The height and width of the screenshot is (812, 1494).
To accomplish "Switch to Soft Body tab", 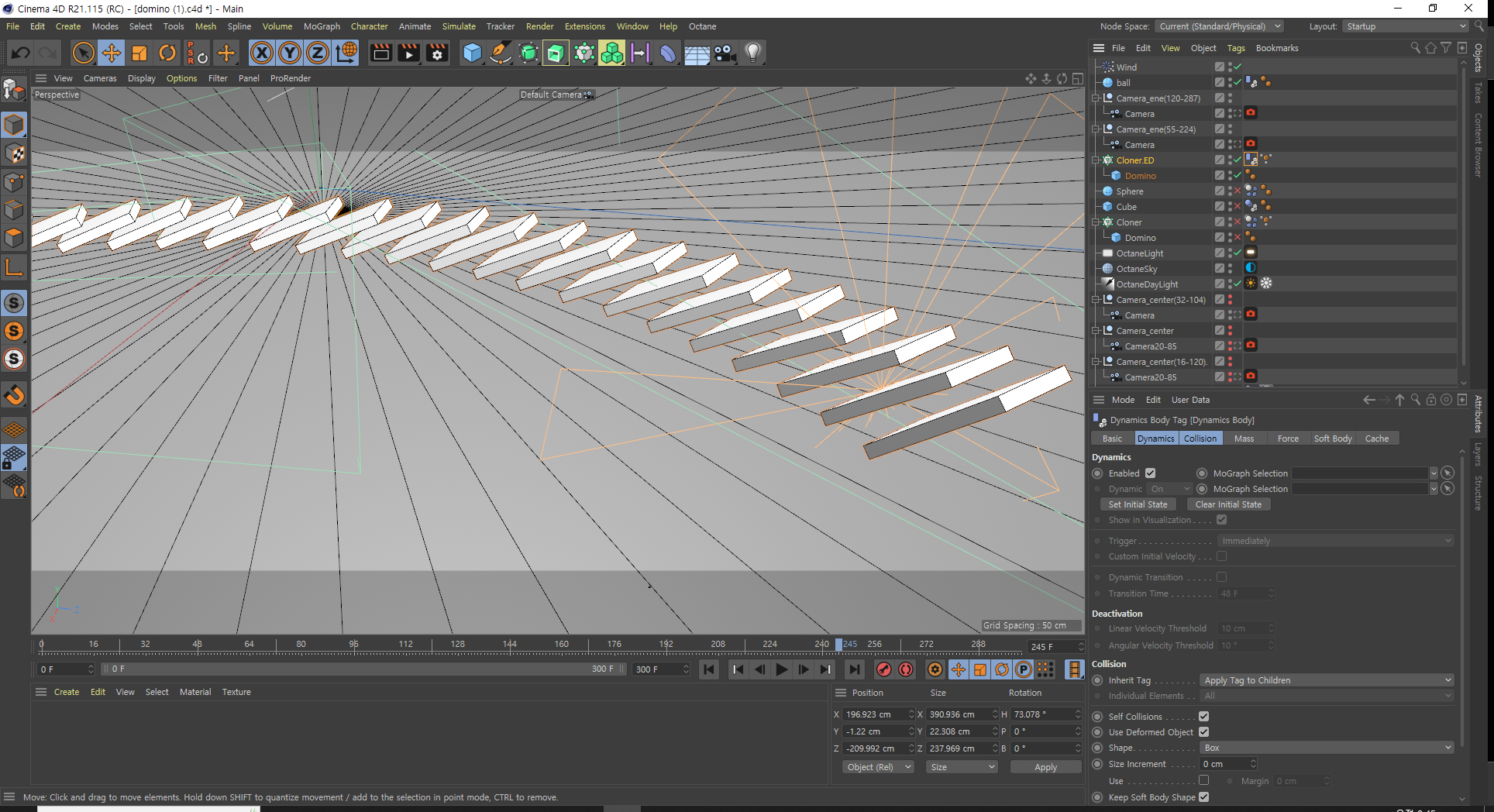I will (x=1332, y=439).
